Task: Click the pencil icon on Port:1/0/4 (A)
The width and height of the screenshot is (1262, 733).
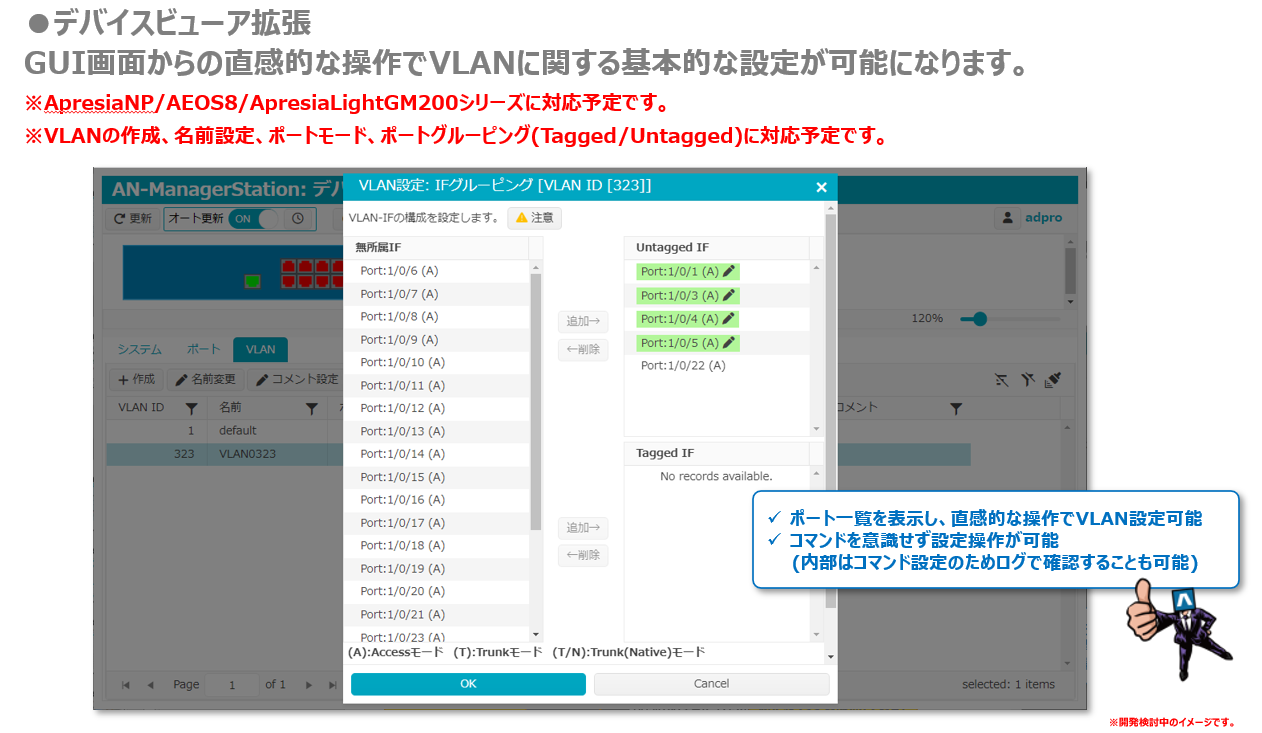Action: coord(729,319)
